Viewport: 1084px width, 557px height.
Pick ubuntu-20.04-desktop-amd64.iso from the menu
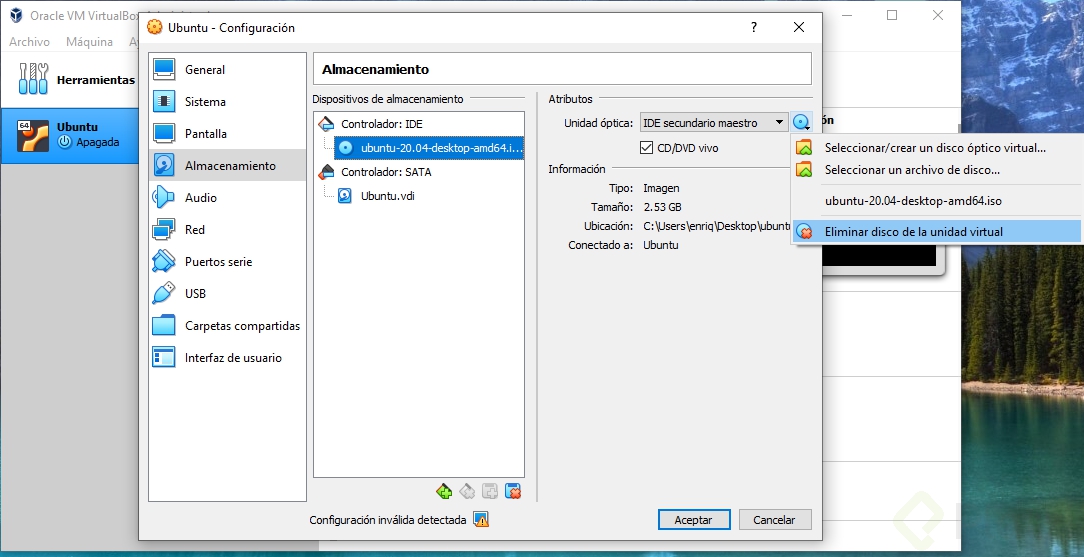point(936,201)
